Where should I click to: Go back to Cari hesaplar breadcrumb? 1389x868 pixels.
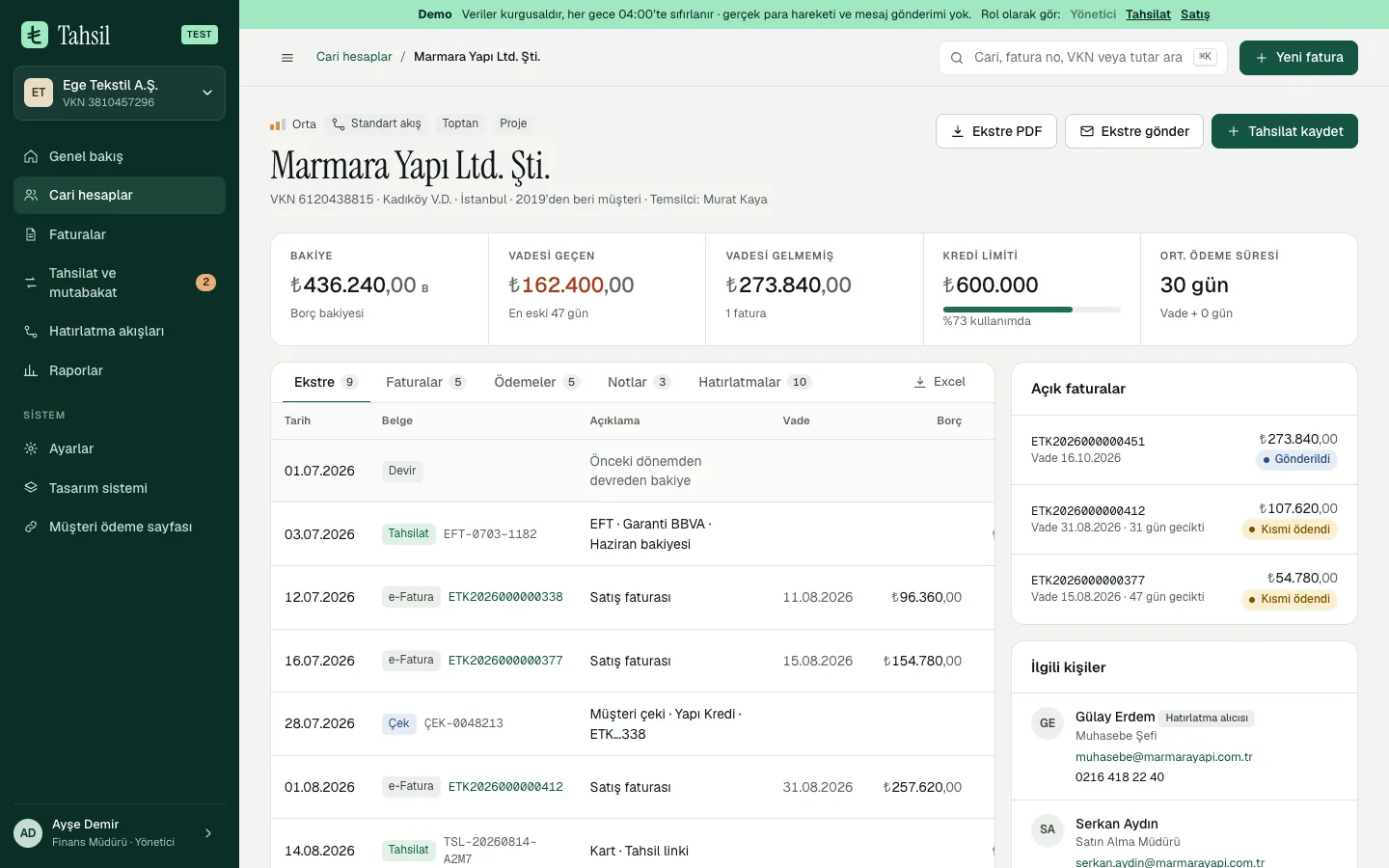point(354,57)
